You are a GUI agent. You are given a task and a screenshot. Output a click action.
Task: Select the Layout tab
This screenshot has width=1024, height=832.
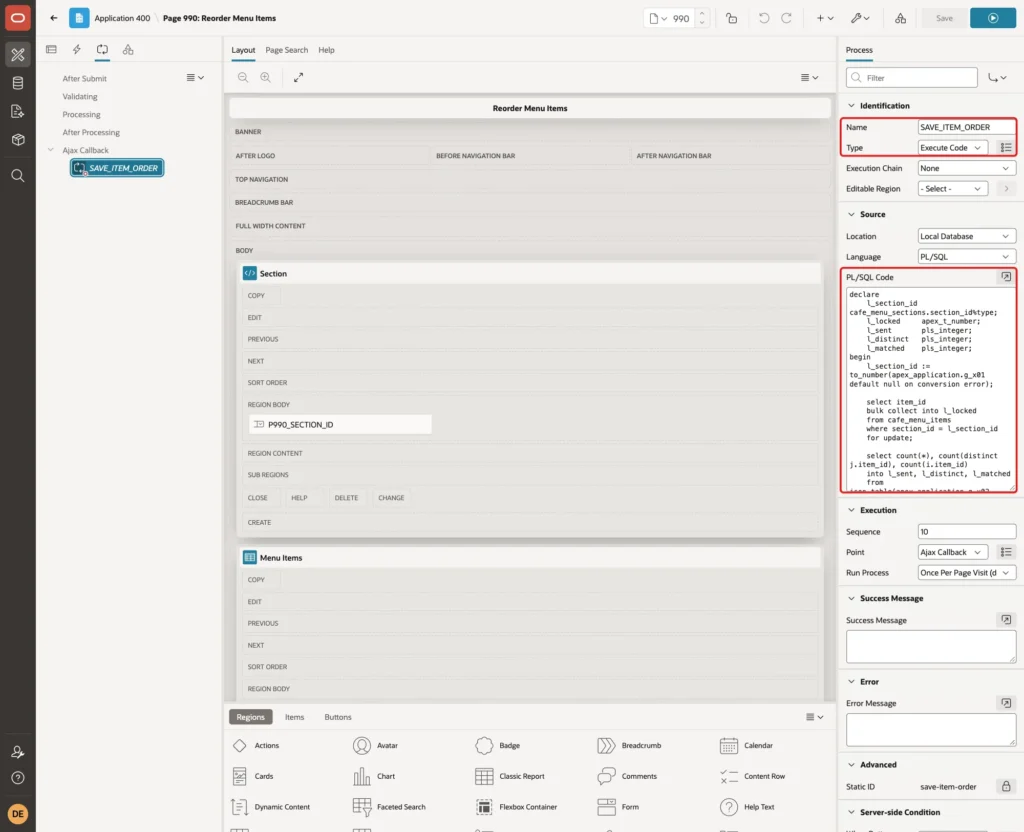243,50
